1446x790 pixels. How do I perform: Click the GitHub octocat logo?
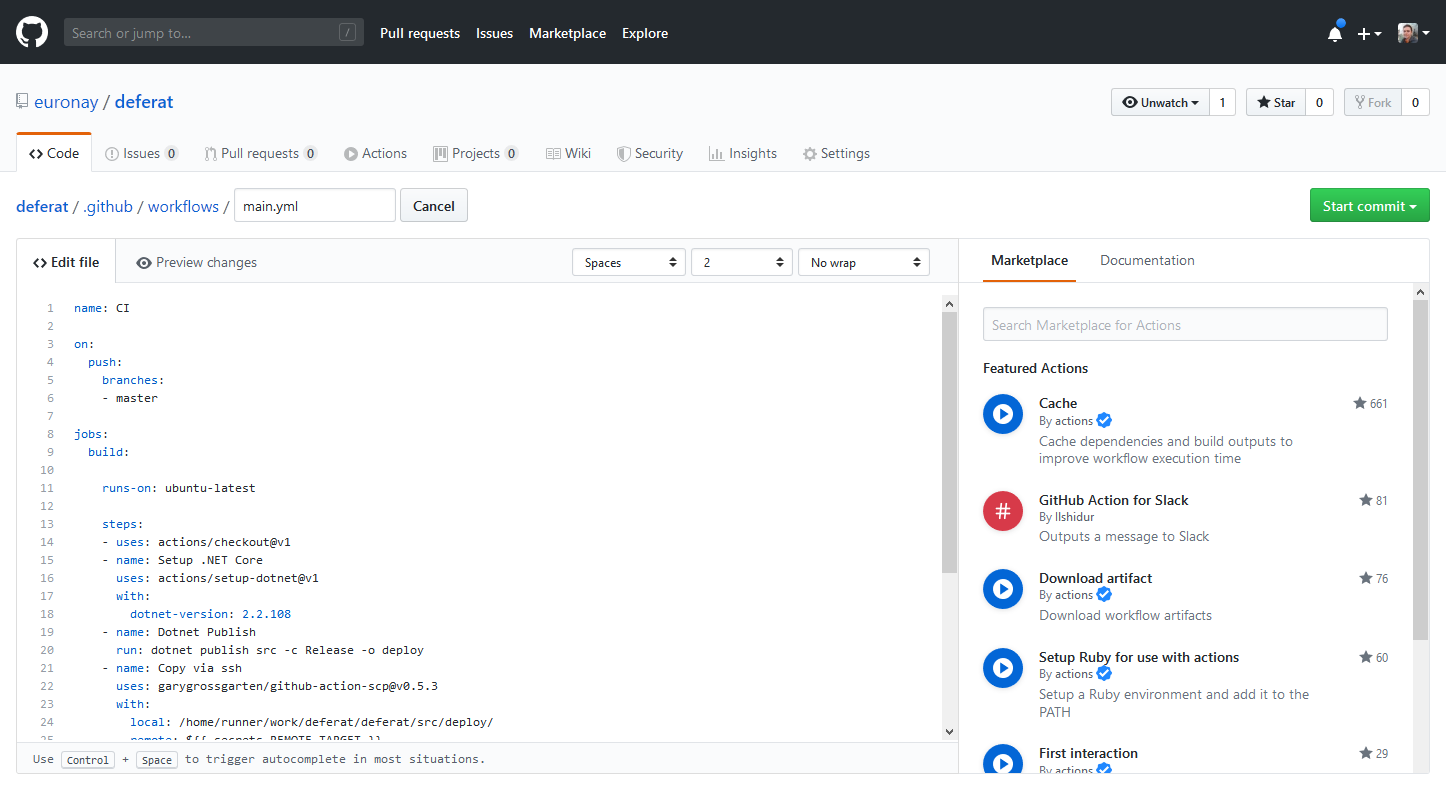coord(32,33)
